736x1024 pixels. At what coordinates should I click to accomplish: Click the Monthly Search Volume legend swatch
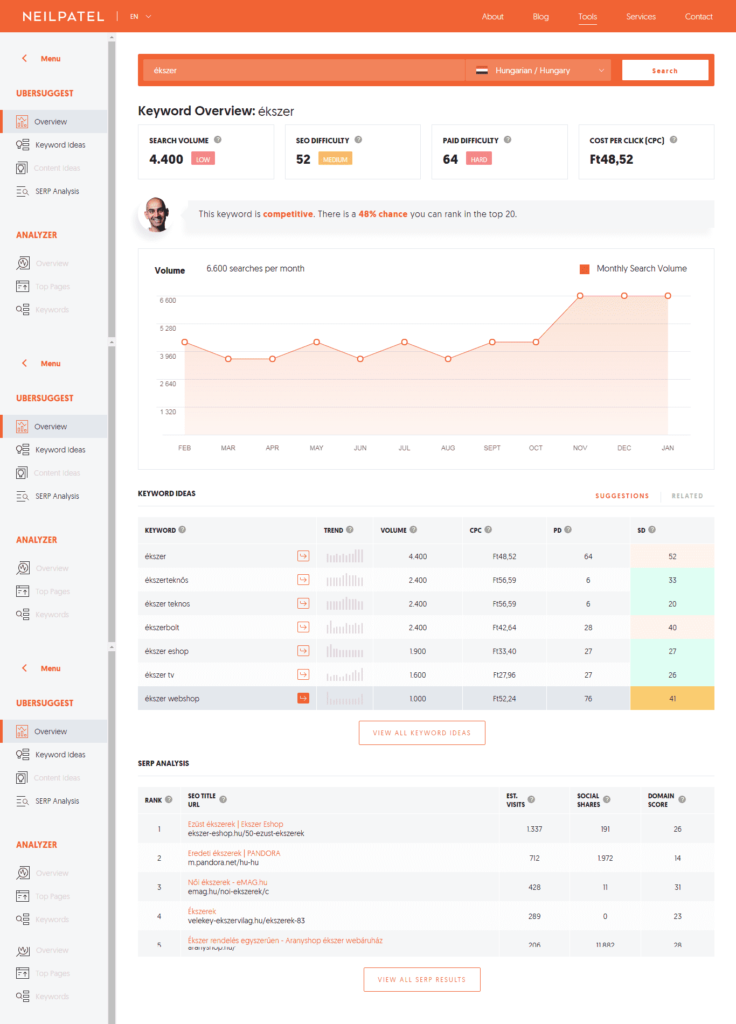(x=584, y=269)
